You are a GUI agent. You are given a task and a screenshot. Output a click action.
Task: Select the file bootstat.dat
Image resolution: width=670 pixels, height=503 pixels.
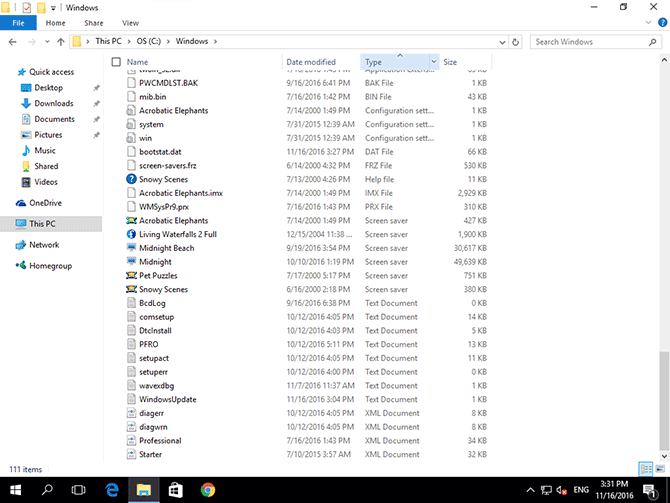(x=160, y=152)
